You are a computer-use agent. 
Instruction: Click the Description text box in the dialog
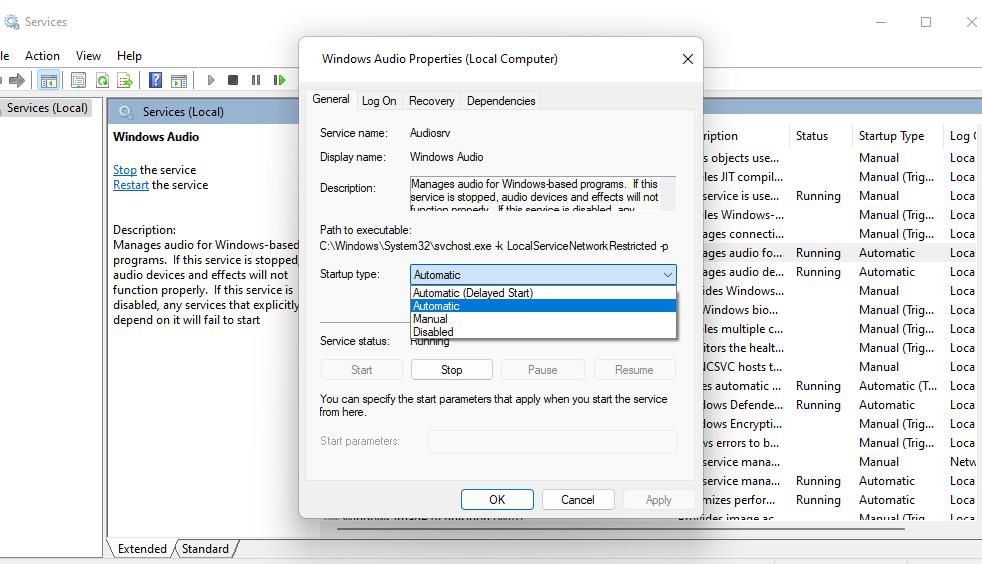coord(542,193)
